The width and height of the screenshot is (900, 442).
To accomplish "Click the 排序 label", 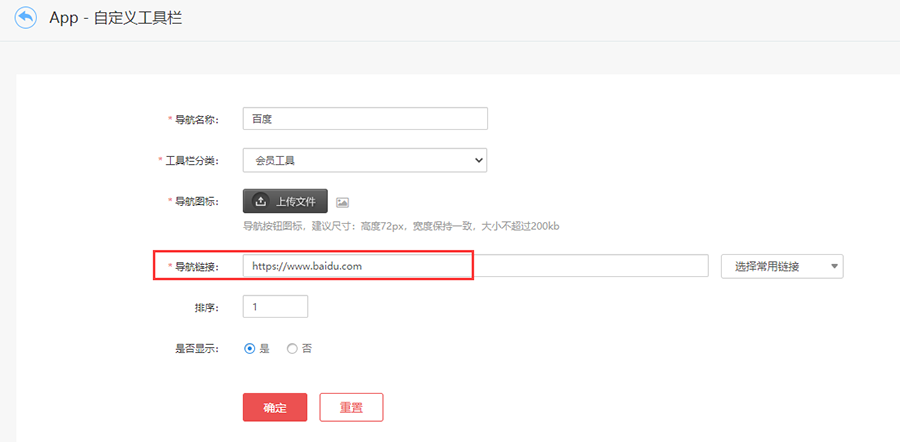I will pos(207,307).
